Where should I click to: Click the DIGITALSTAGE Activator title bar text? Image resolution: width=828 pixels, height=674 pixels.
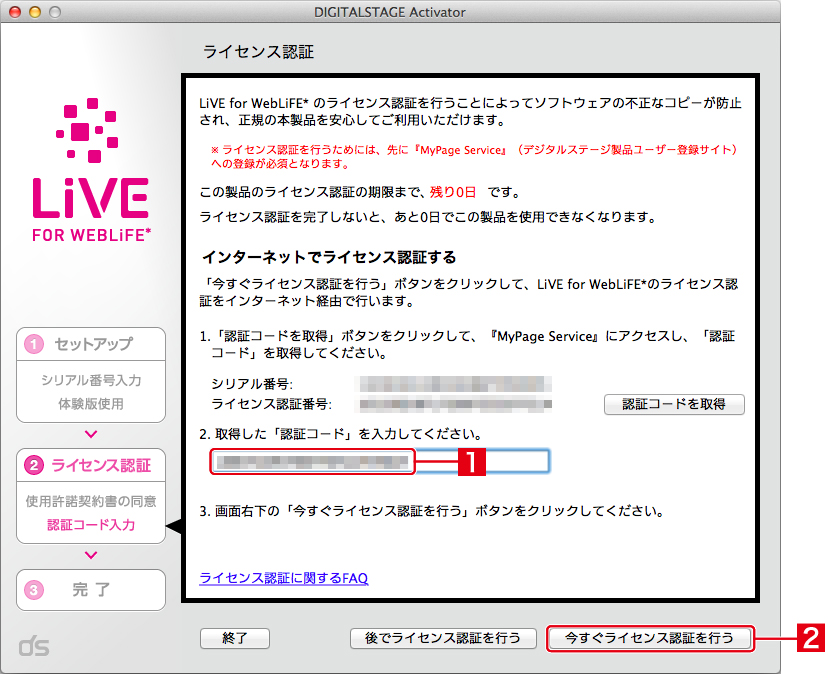[390, 12]
